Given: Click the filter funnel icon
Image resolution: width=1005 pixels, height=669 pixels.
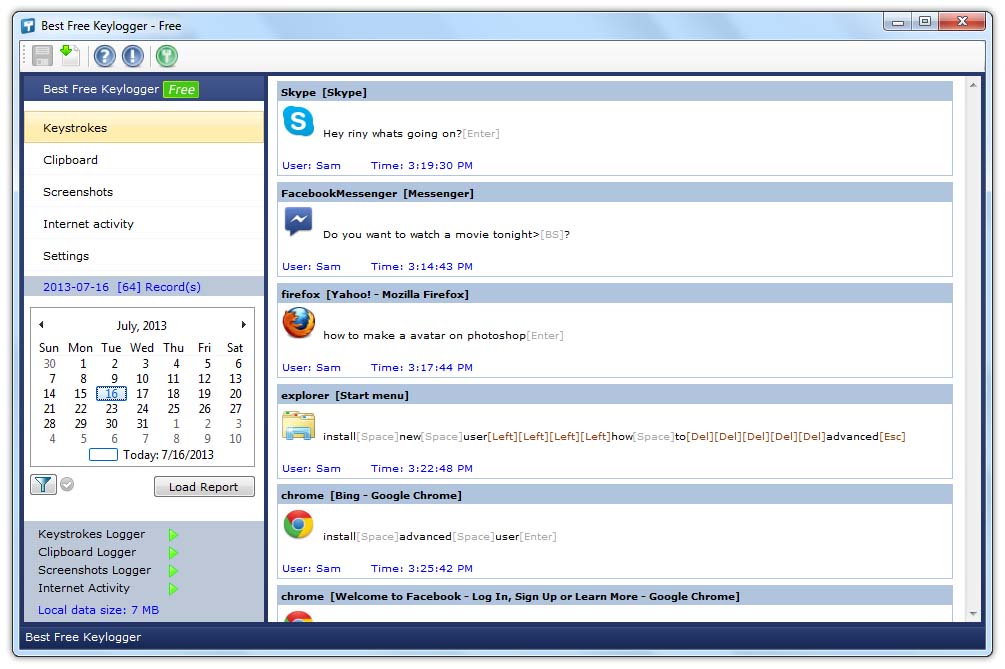Looking at the screenshot, I should tap(43, 484).
